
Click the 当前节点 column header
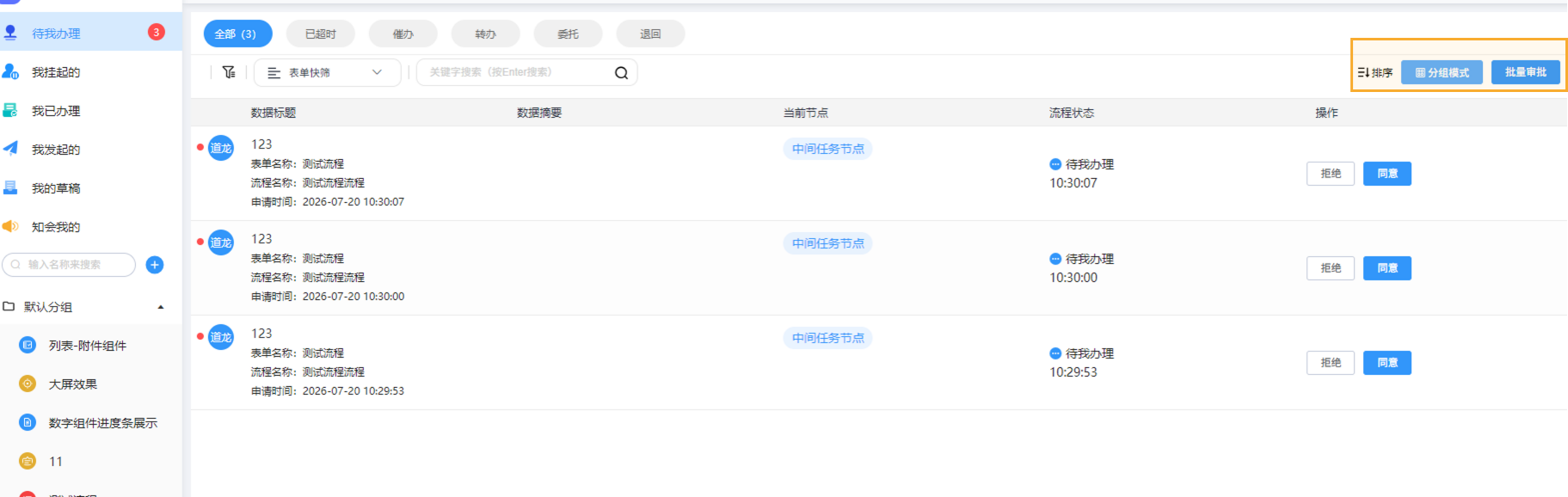point(806,113)
